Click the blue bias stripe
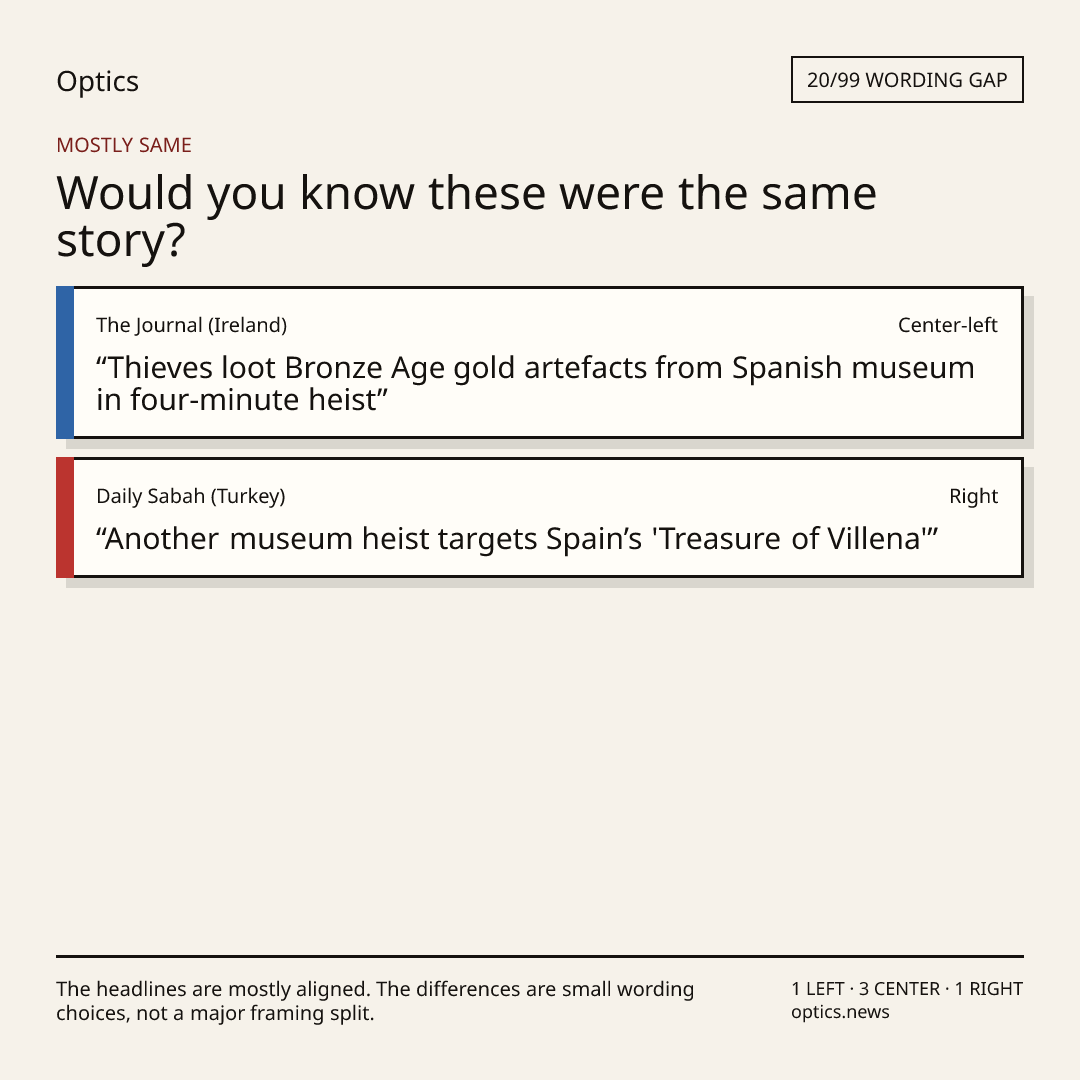 pos(65,362)
